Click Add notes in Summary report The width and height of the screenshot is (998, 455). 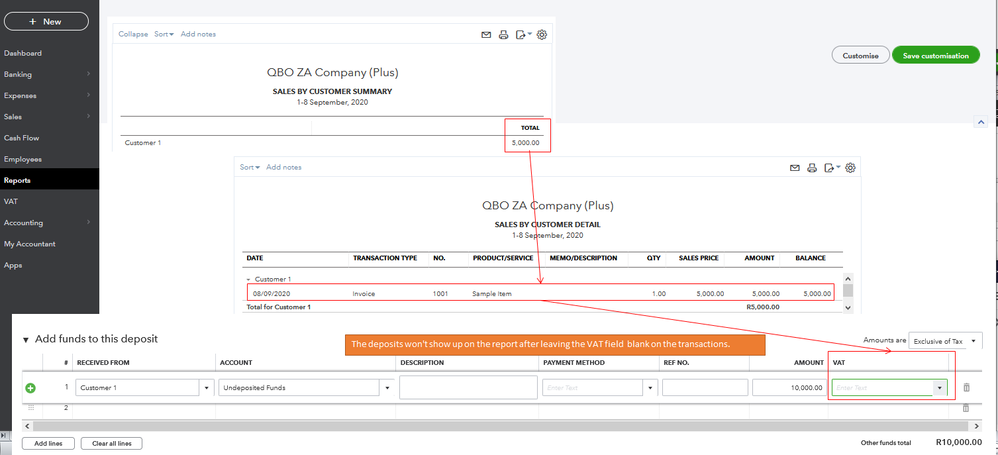[198, 34]
